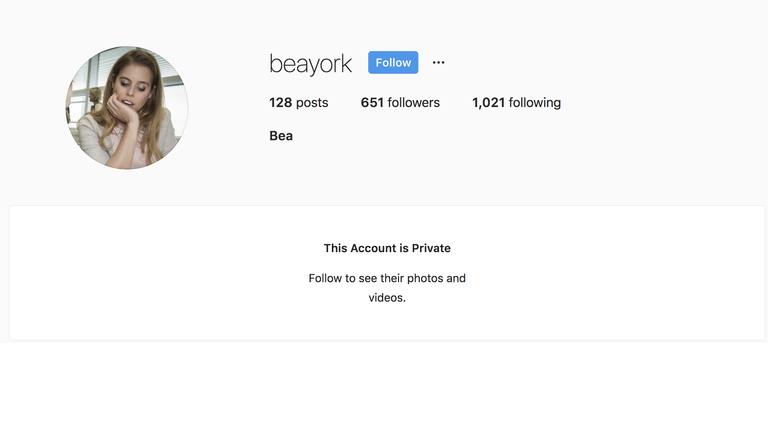Image resolution: width=768 pixels, height=432 pixels.
Task: Click the 'This Account is Private' heading
Action: click(387, 248)
